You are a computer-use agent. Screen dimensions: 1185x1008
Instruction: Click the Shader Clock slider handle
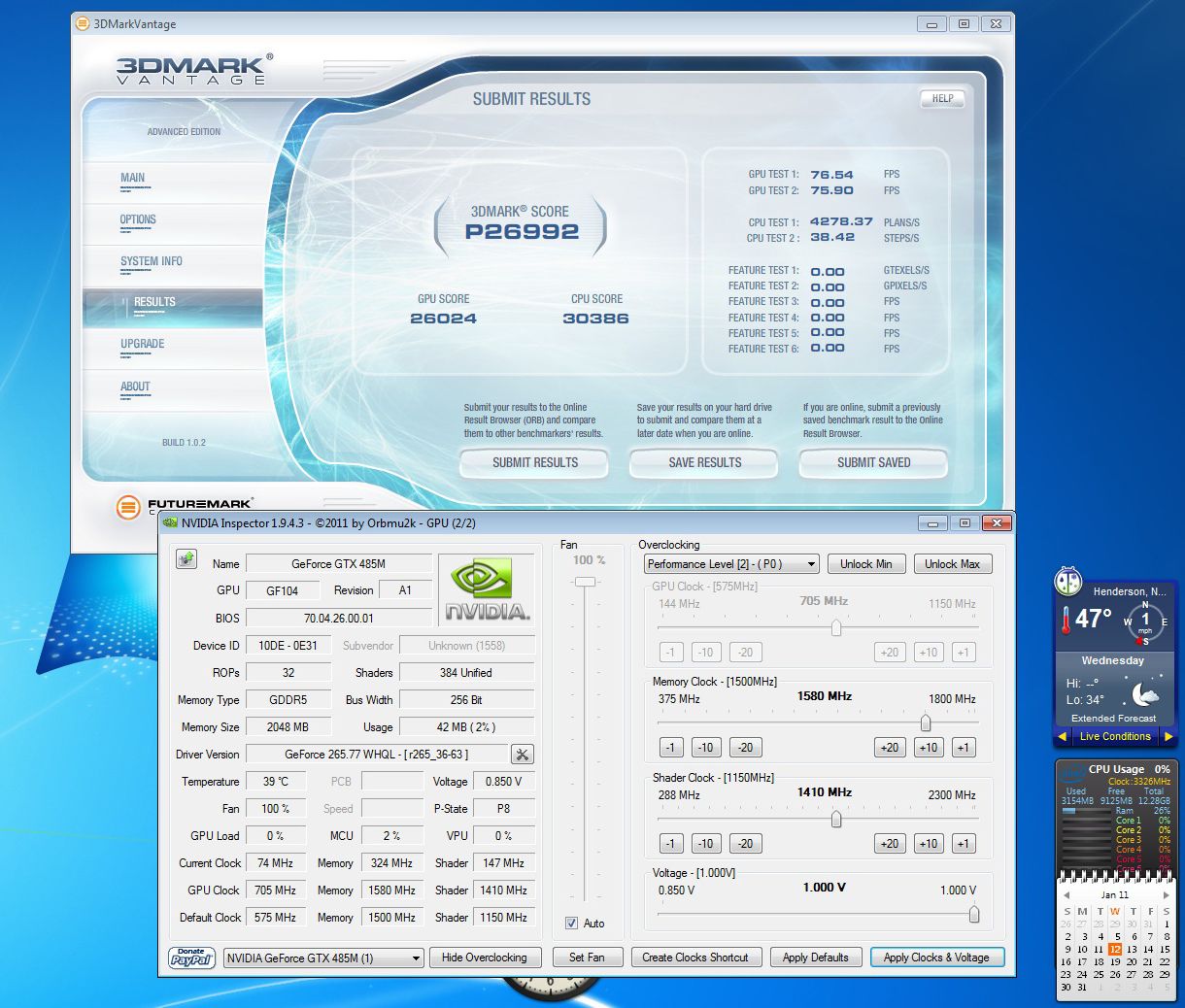836,820
